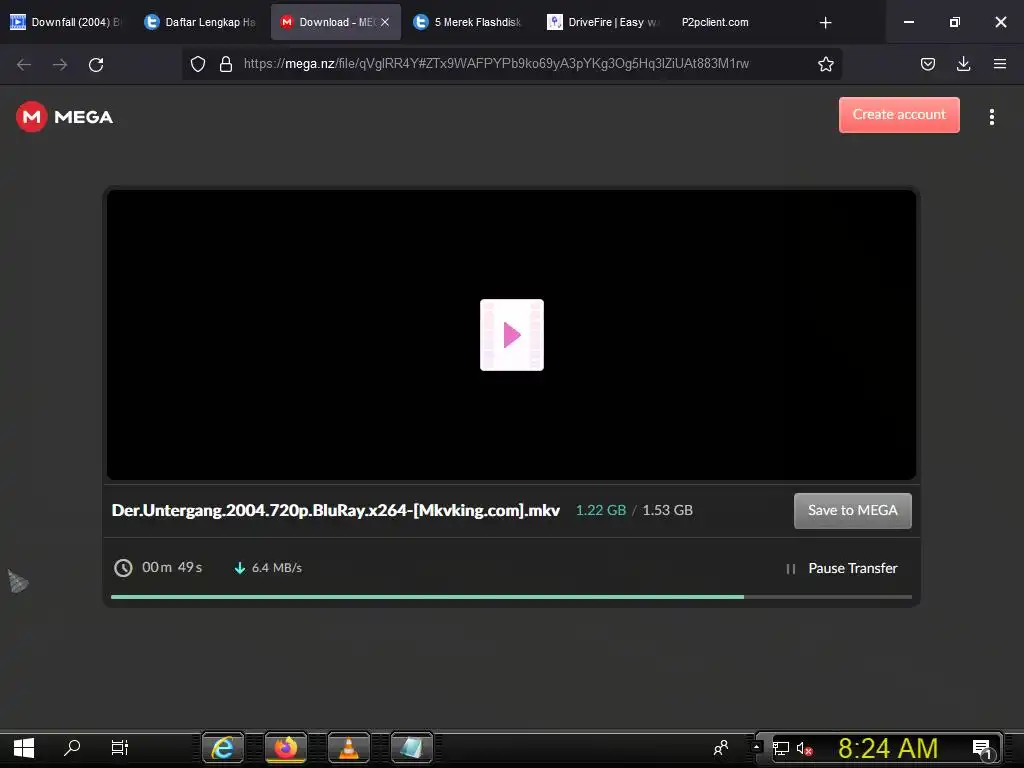Click the 00m 49s remaining time
1024x768 pixels.
coord(172,568)
